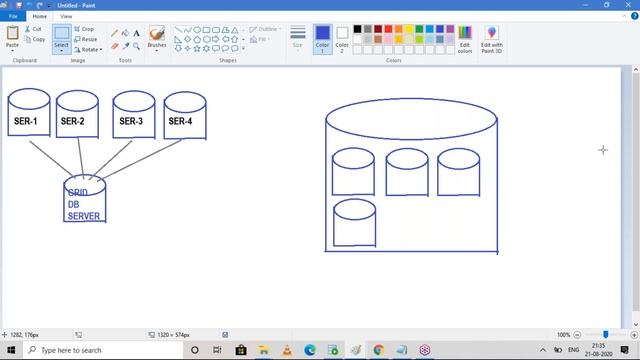Image resolution: width=640 pixels, height=360 pixels.
Task: Open Edit colors dialog
Action: tap(465, 40)
